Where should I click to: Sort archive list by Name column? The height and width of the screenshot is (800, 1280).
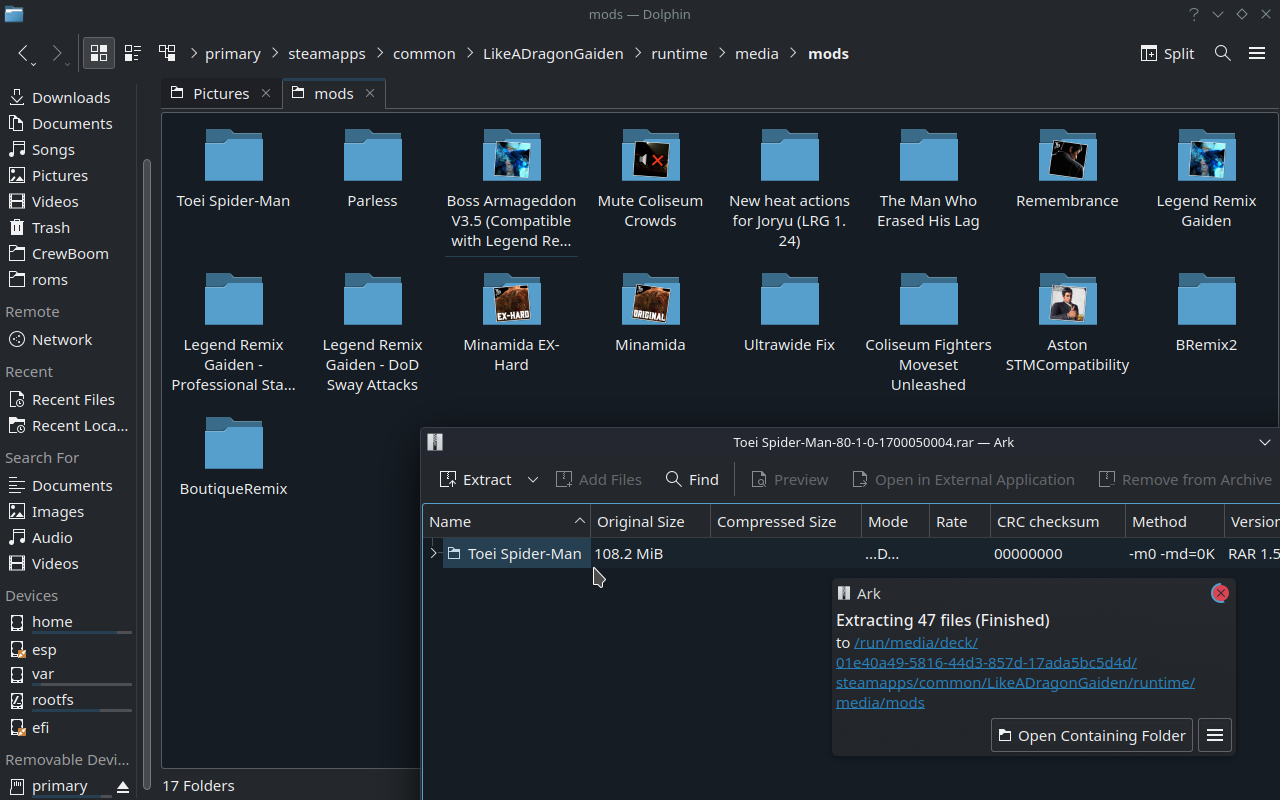coord(506,522)
